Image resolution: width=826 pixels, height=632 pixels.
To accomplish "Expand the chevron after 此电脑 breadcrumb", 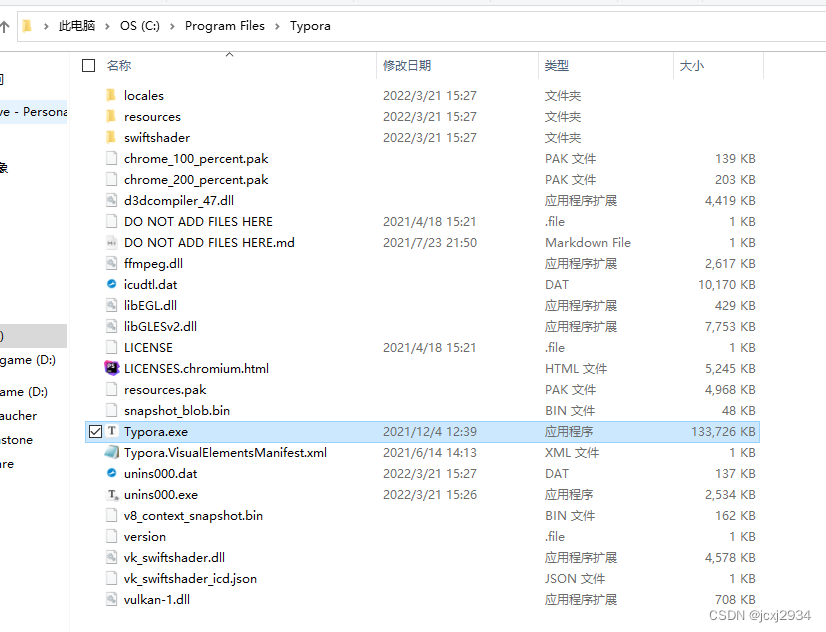I will pos(107,26).
